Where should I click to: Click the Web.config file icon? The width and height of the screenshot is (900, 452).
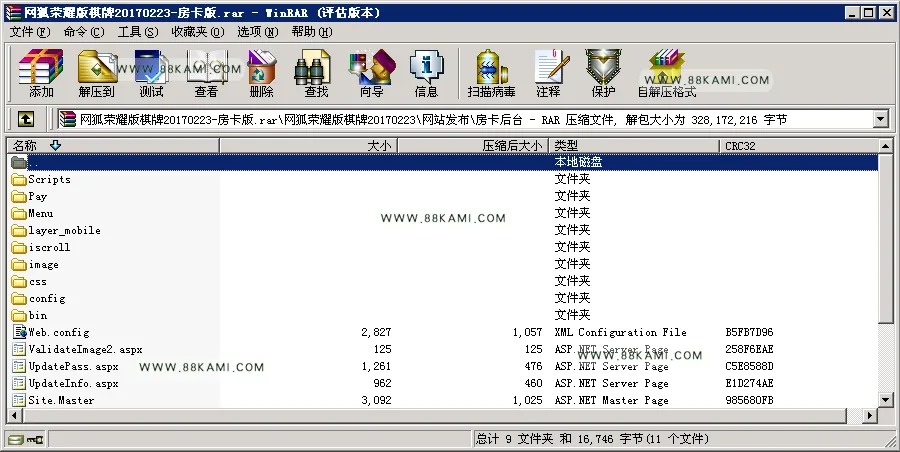pos(20,332)
